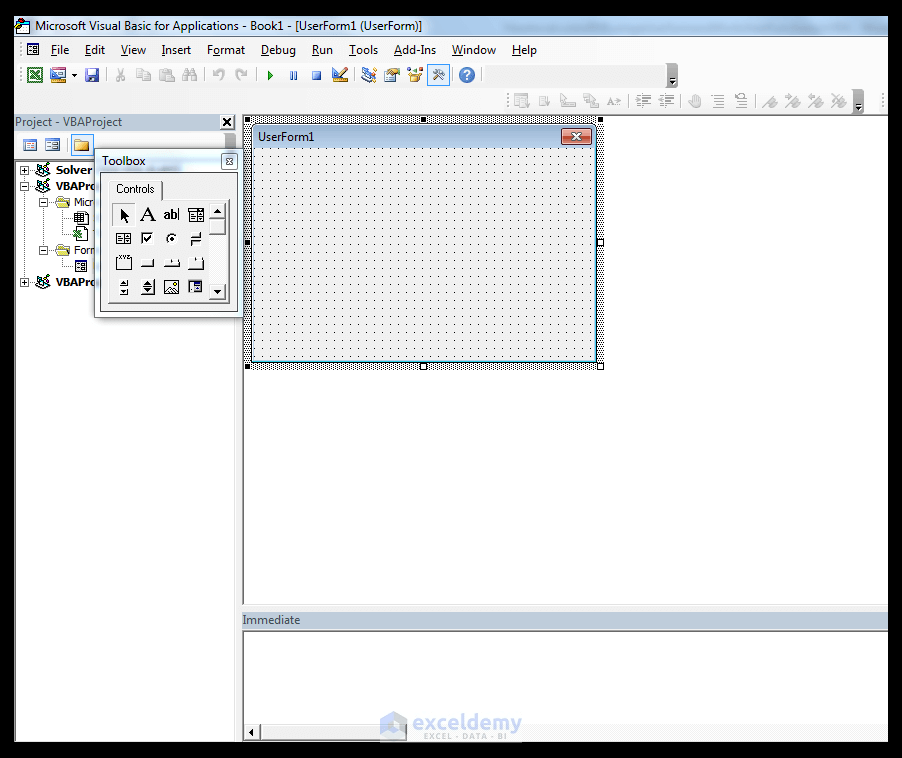902x758 pixels.
Task: Open the Format menu
Action: (226, 50)
